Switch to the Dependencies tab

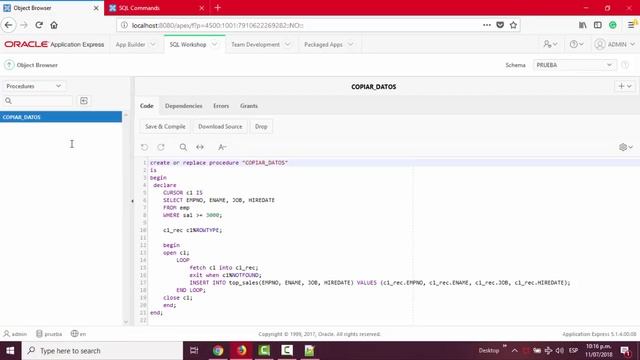tap(184, 106)
